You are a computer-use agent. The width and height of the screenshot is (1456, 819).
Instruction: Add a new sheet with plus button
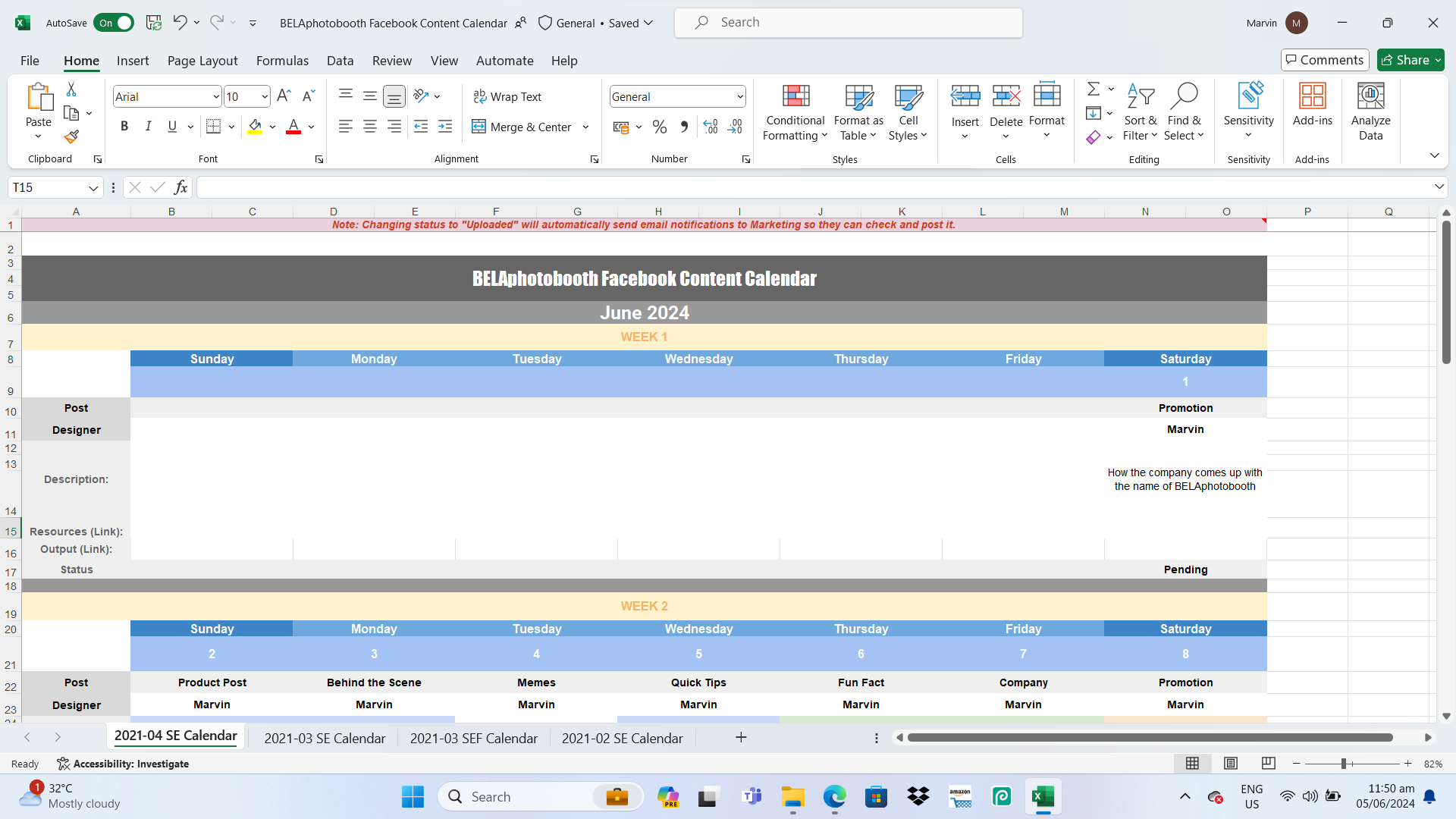pos(741,737)
